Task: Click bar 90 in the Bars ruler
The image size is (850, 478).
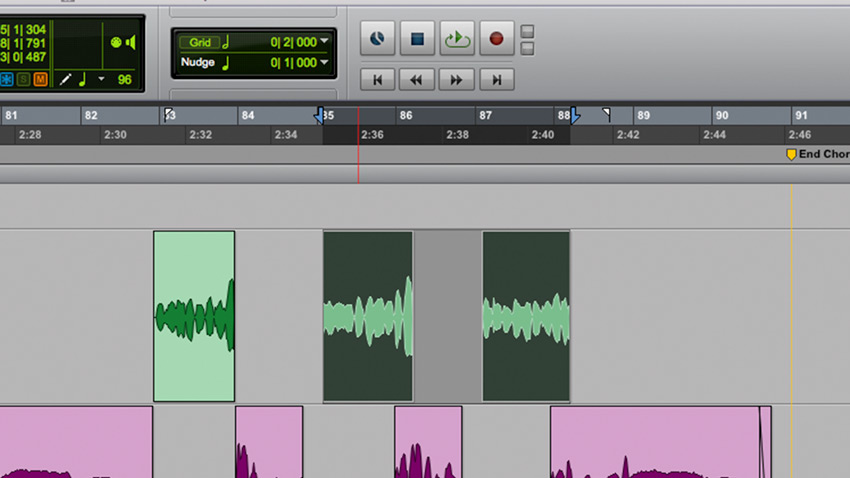Action: (x=722, y=115)
